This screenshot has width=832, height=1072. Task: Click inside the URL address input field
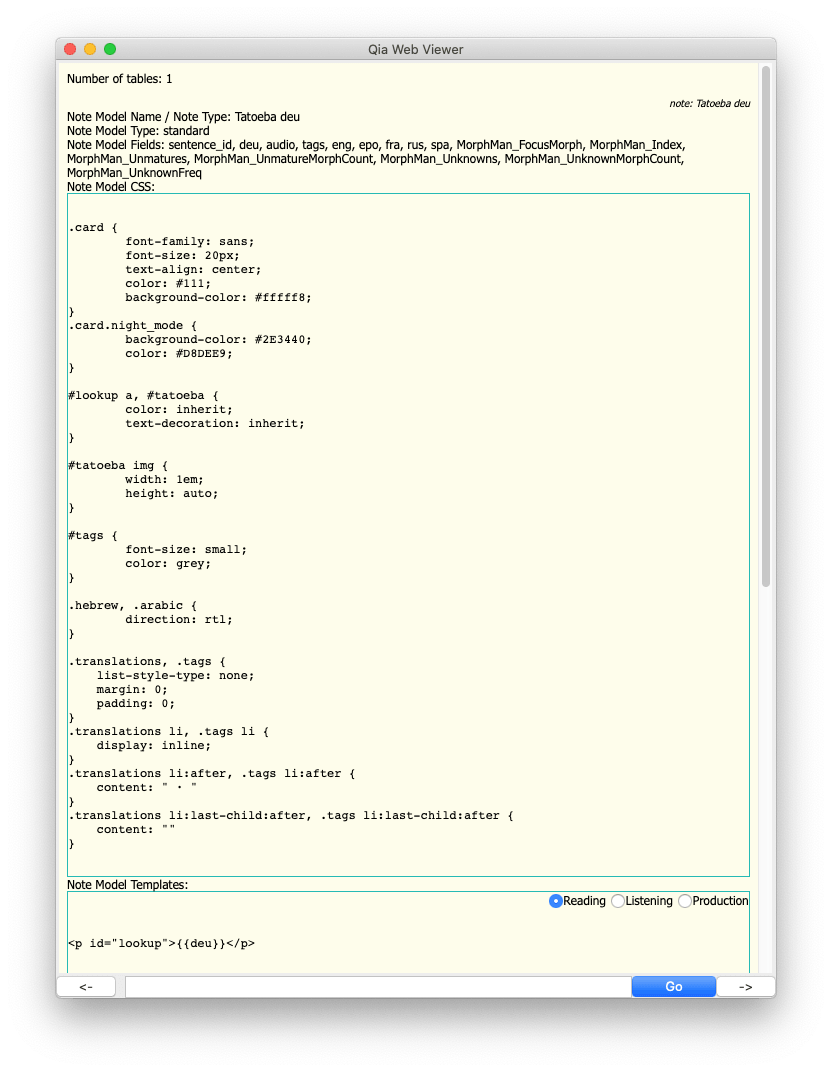click(x=370, y=986)
